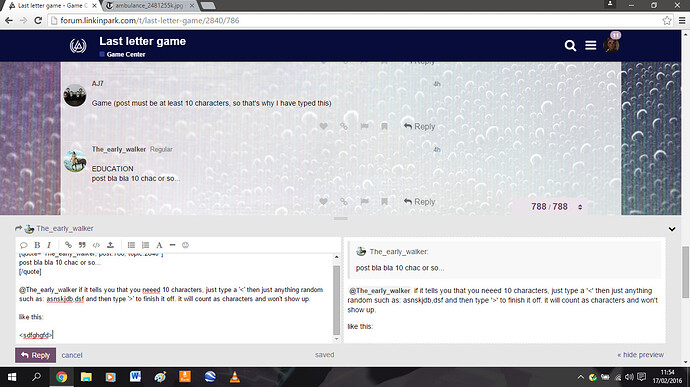Add a bulleted list in the editor

coord(131,245)
